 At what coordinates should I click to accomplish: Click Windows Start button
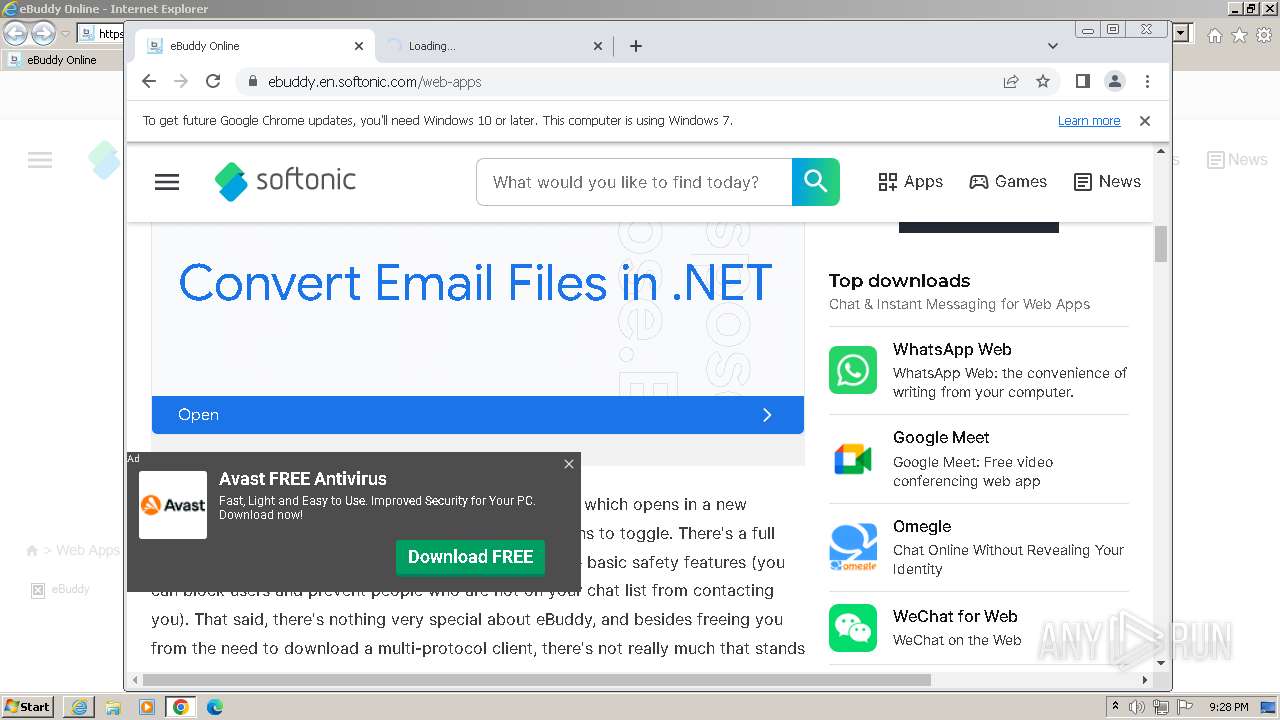[27, 707]
